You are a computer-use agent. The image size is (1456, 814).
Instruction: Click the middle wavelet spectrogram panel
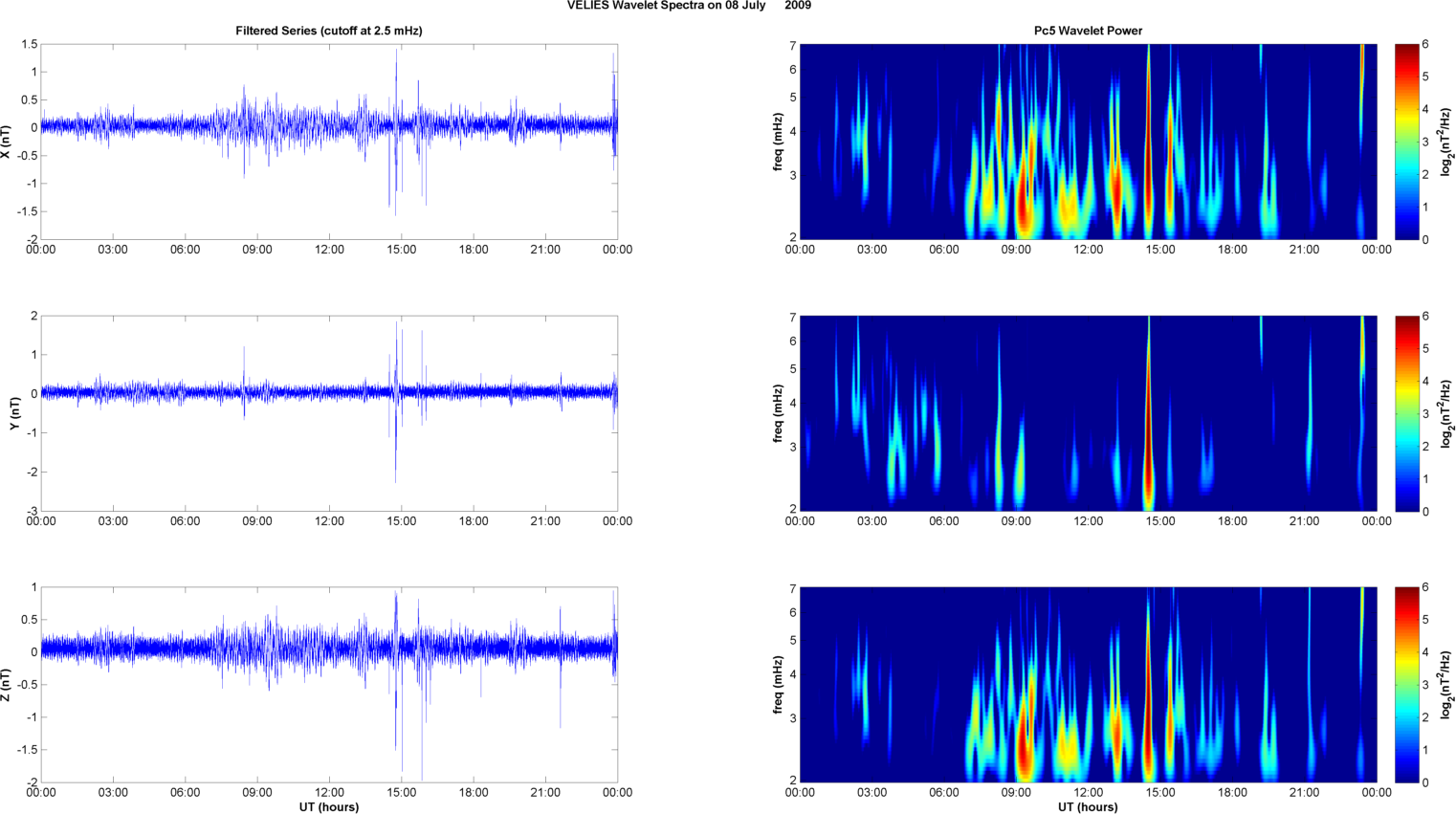(1088, 413)
